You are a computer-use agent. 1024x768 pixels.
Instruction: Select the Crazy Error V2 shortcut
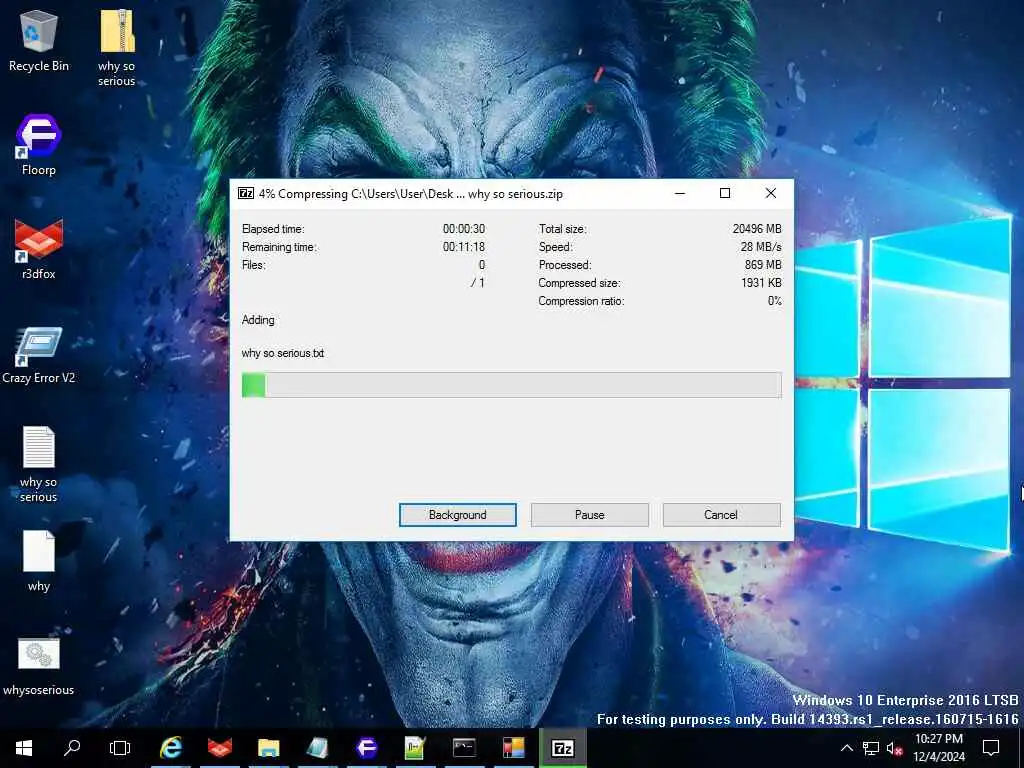(x=39, y=353)
